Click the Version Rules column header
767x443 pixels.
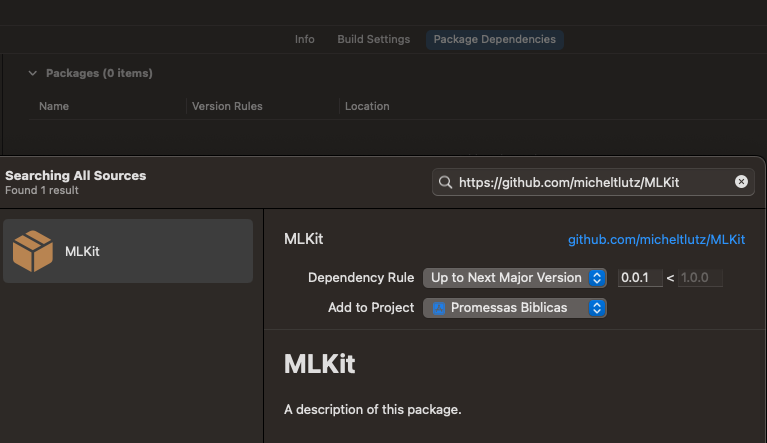tap(227, 106)
